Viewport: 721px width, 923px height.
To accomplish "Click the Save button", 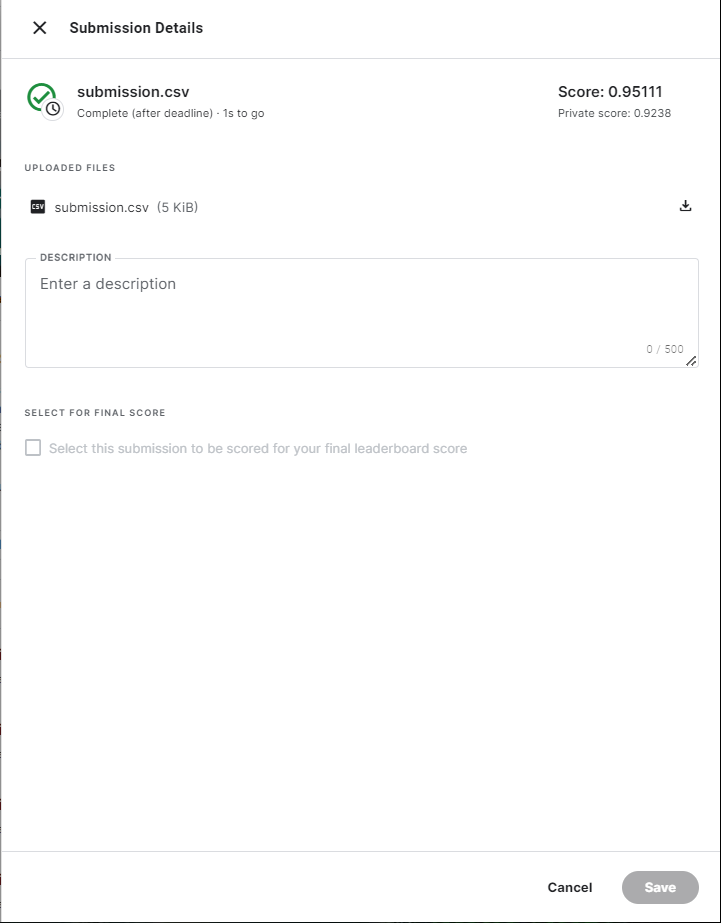I will click(x=660, y=887).
